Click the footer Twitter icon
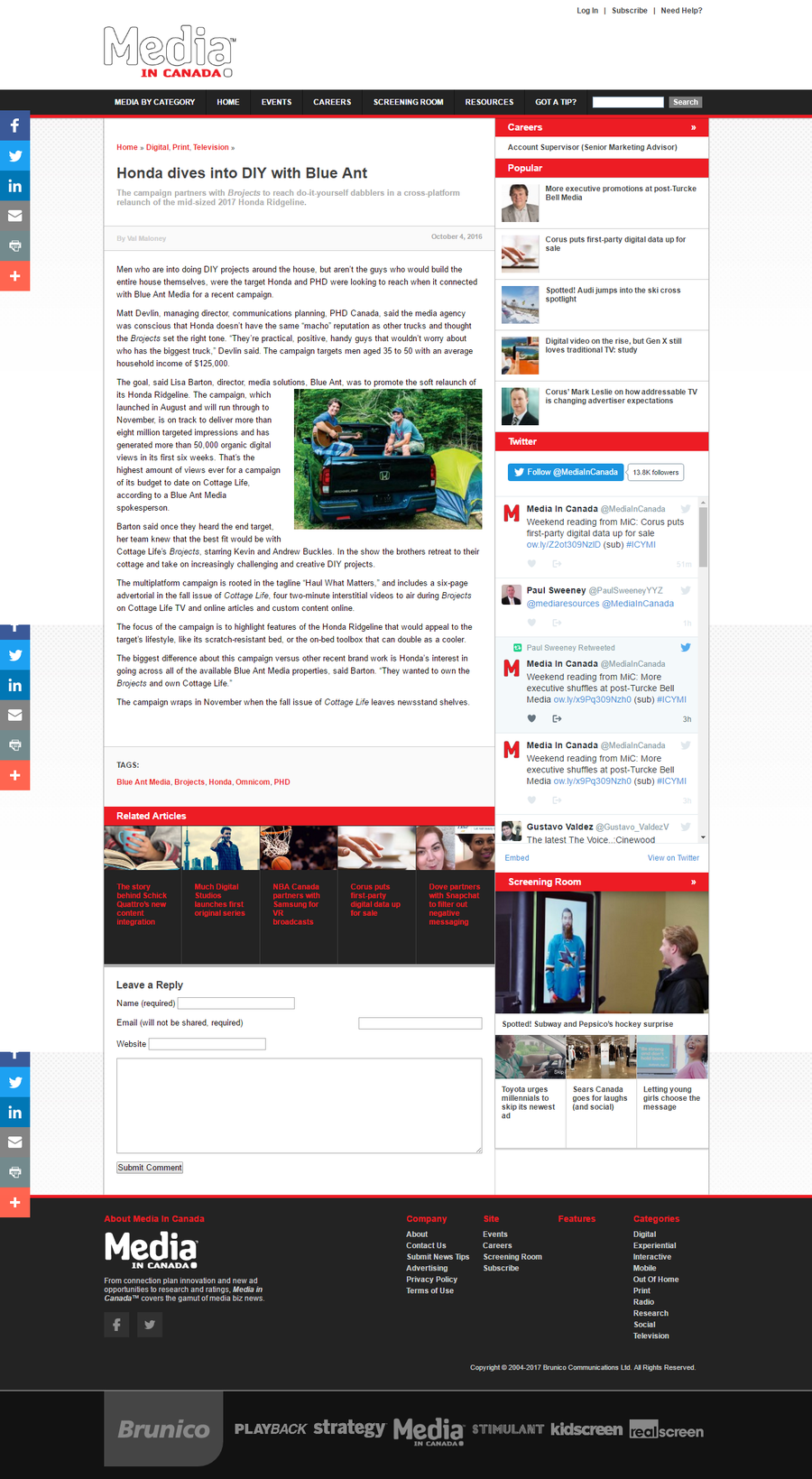 150,1325
